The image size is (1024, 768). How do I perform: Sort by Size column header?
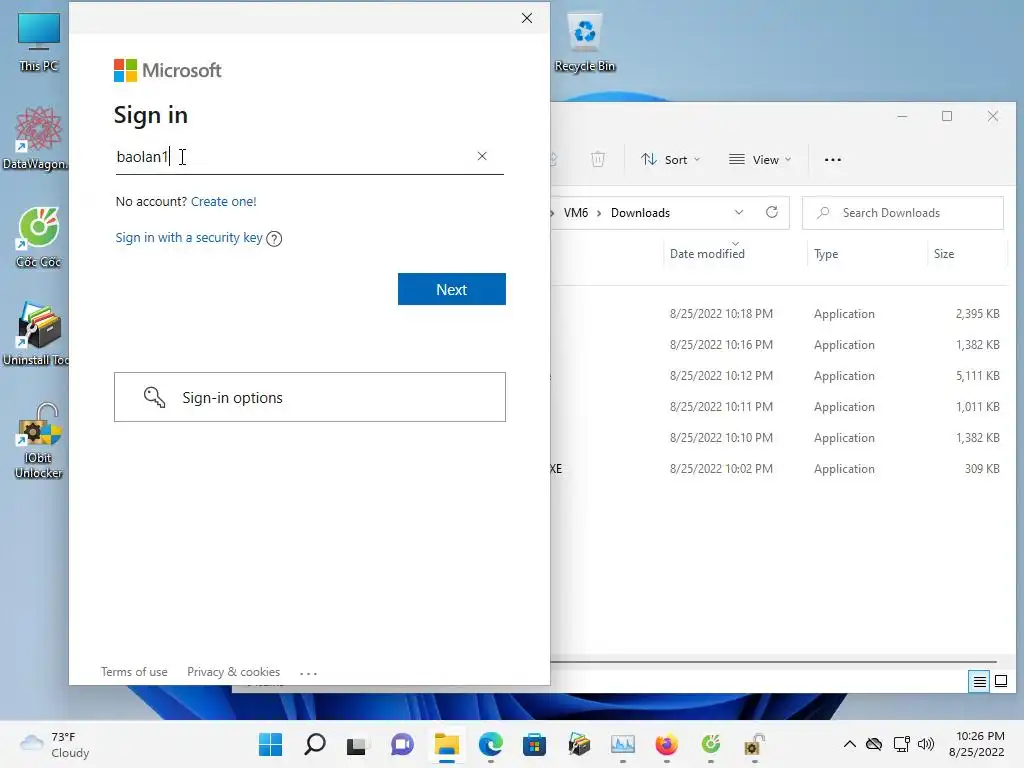(x=944, y=253)
